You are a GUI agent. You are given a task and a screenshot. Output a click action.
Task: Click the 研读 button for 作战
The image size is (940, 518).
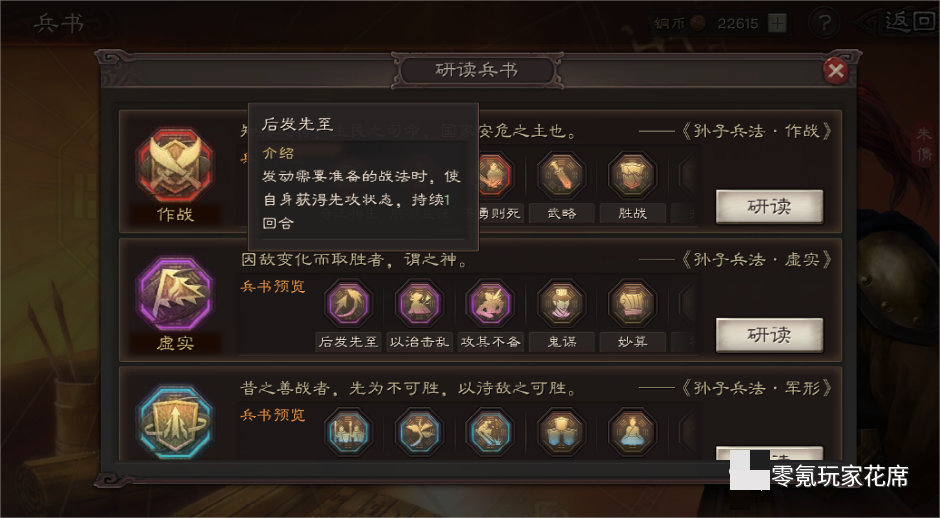[x=769, y=207]
